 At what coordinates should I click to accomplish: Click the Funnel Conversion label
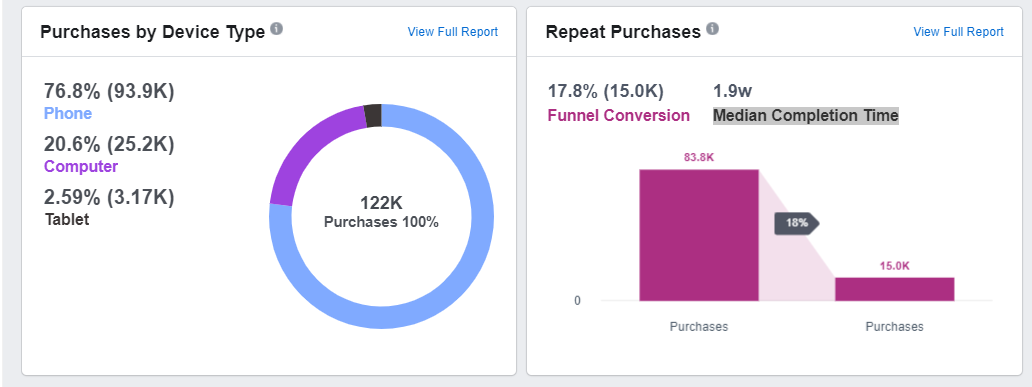point(619,116)
